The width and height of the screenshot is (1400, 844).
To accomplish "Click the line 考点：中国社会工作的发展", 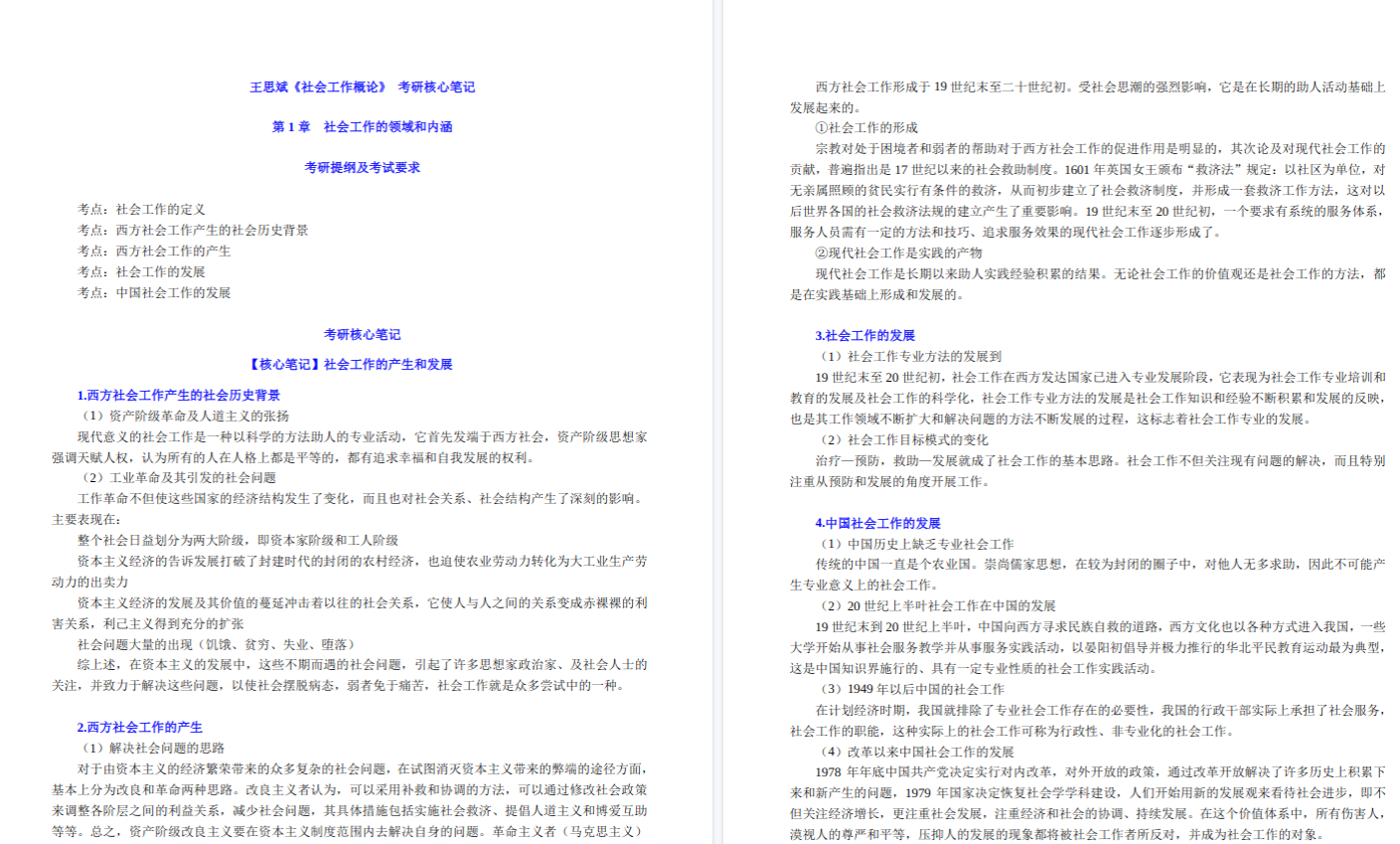I will (x=154, y=293).
